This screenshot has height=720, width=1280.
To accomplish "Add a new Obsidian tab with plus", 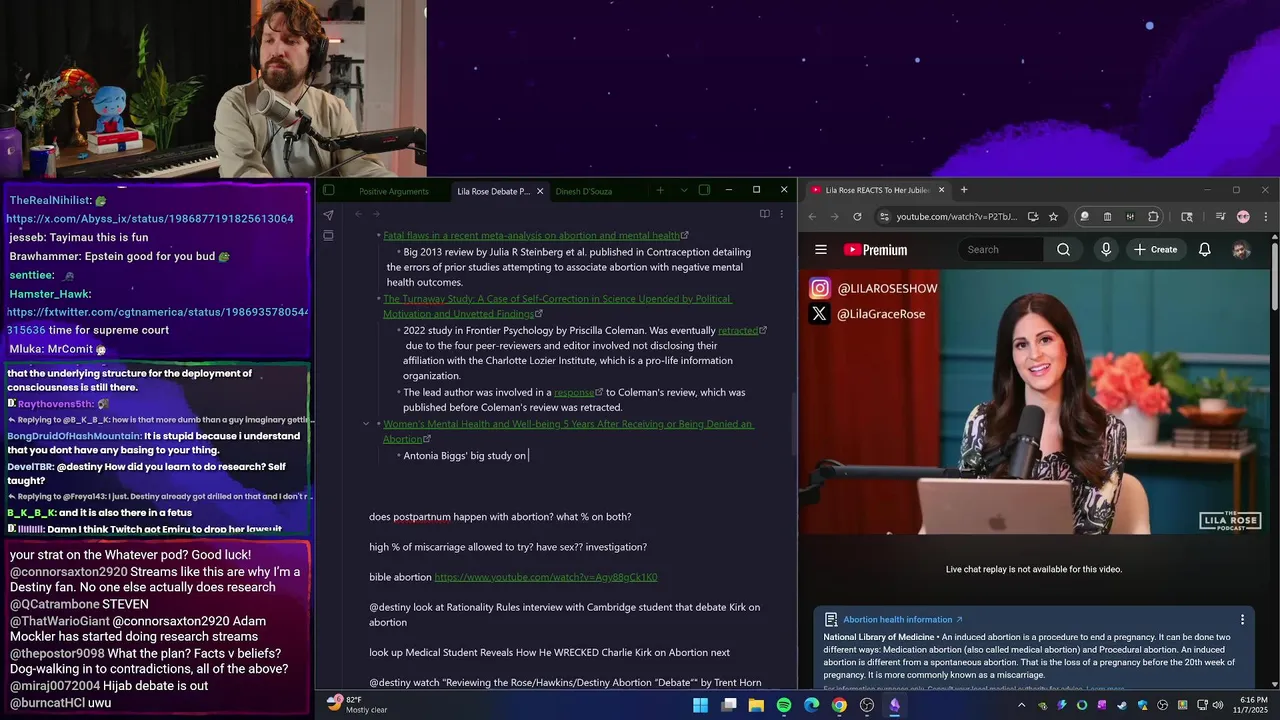I will point(660,190).
